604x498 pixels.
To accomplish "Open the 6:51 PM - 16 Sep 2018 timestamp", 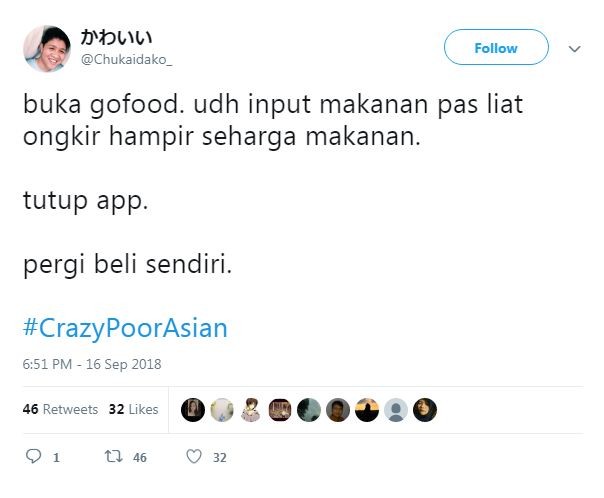I will pyautogui.click(x=92, y=364).
